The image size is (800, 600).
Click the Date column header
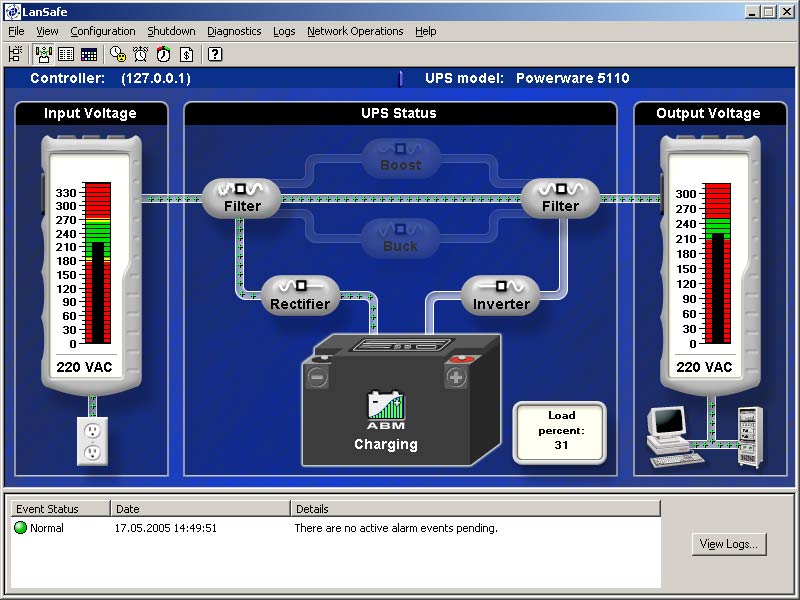click(199, 509)
